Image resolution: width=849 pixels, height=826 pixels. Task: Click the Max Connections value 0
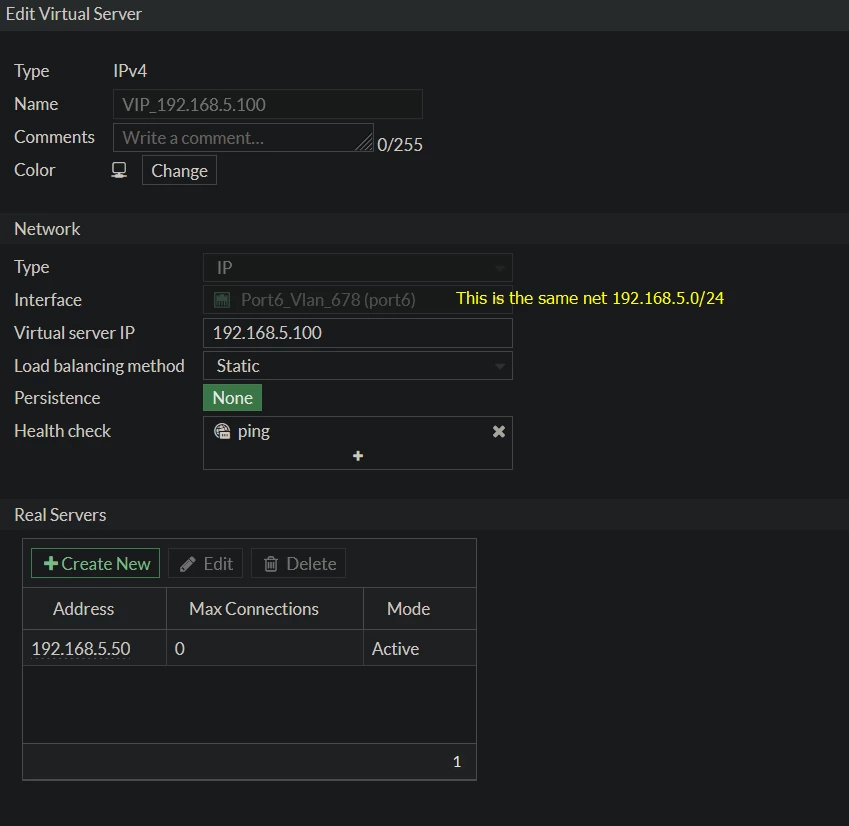[x=180, y=648]
